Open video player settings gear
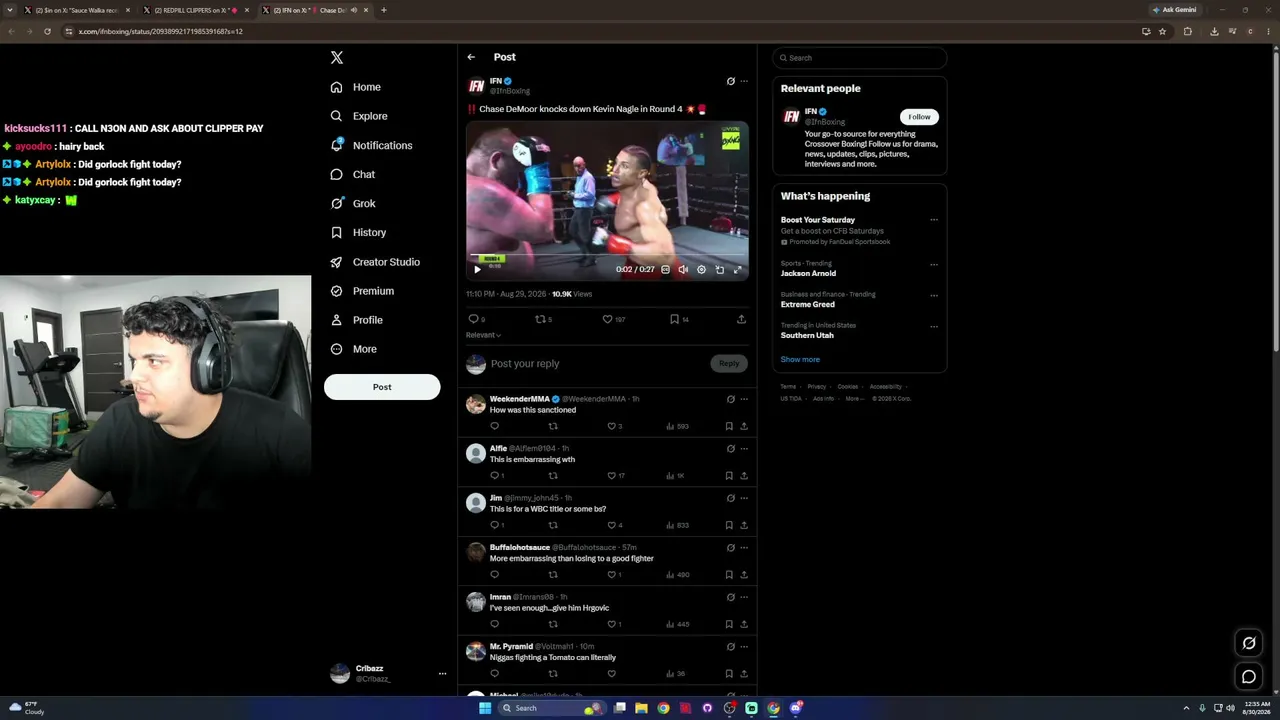This screenshot has height=720, width=1280. [x=701, y=269]
